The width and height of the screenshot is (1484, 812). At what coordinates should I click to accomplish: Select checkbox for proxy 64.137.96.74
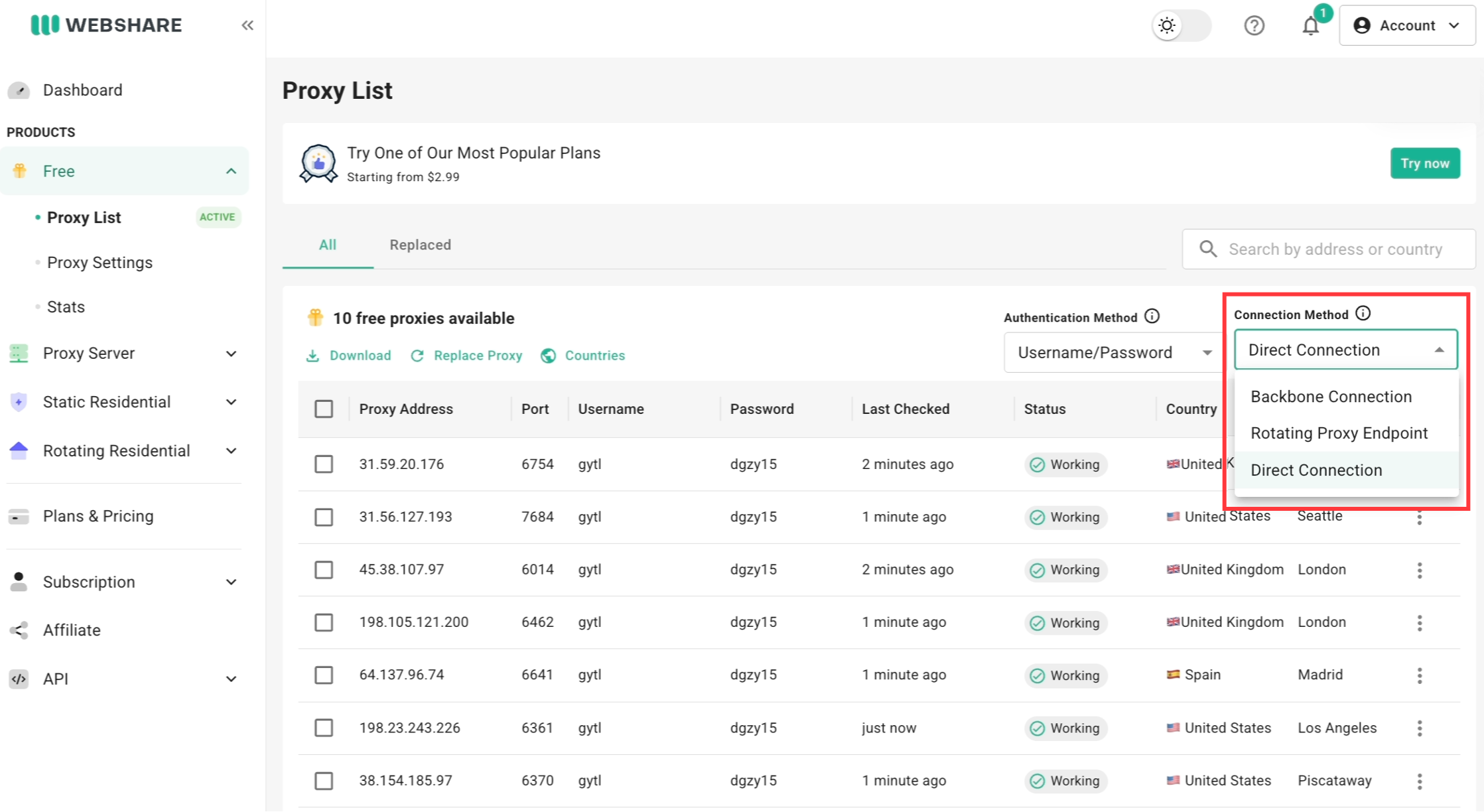(324, 675)
